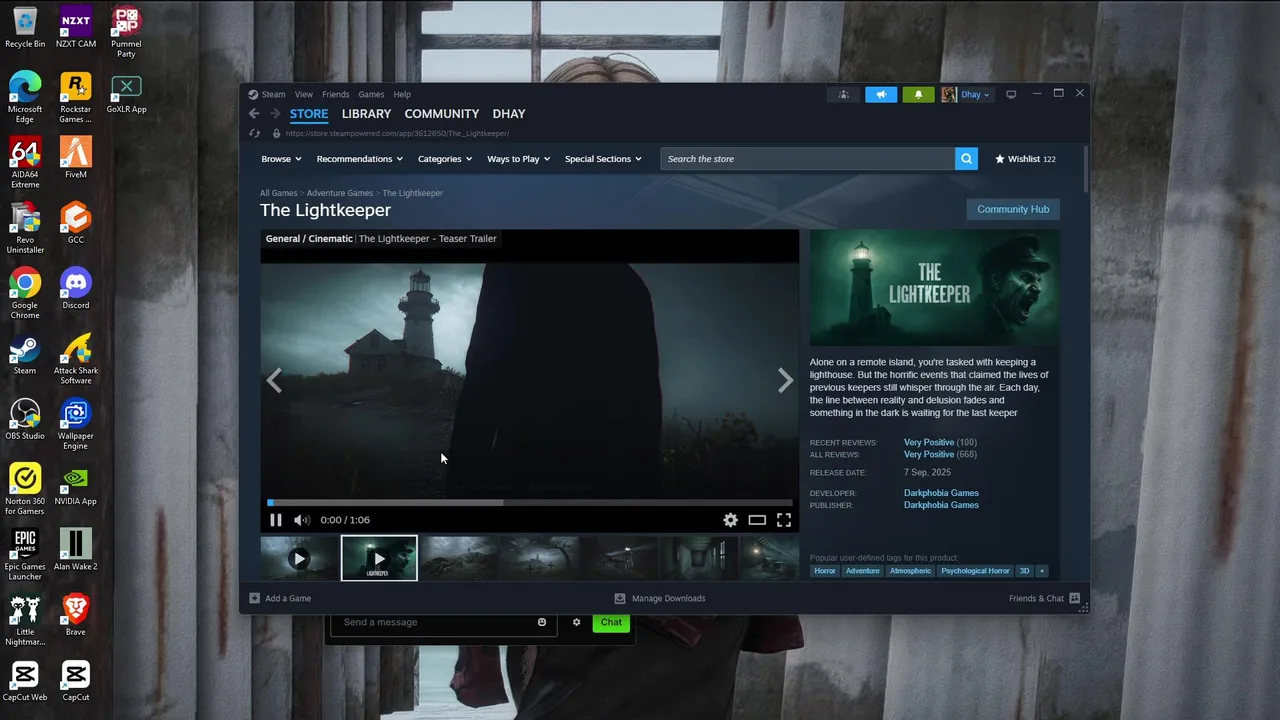Click the trailer progress bar
Image resolution: width=1280 pixels, height=720 pixels.
click(x=530, y=502)
